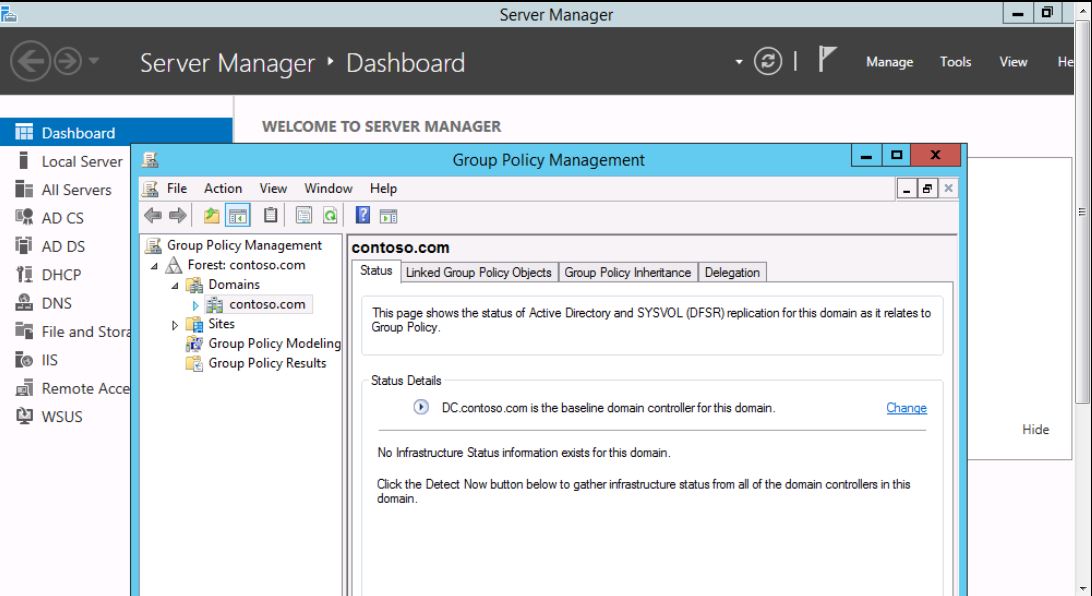Open Group Policy Management View menu

[x=273, y=189]
